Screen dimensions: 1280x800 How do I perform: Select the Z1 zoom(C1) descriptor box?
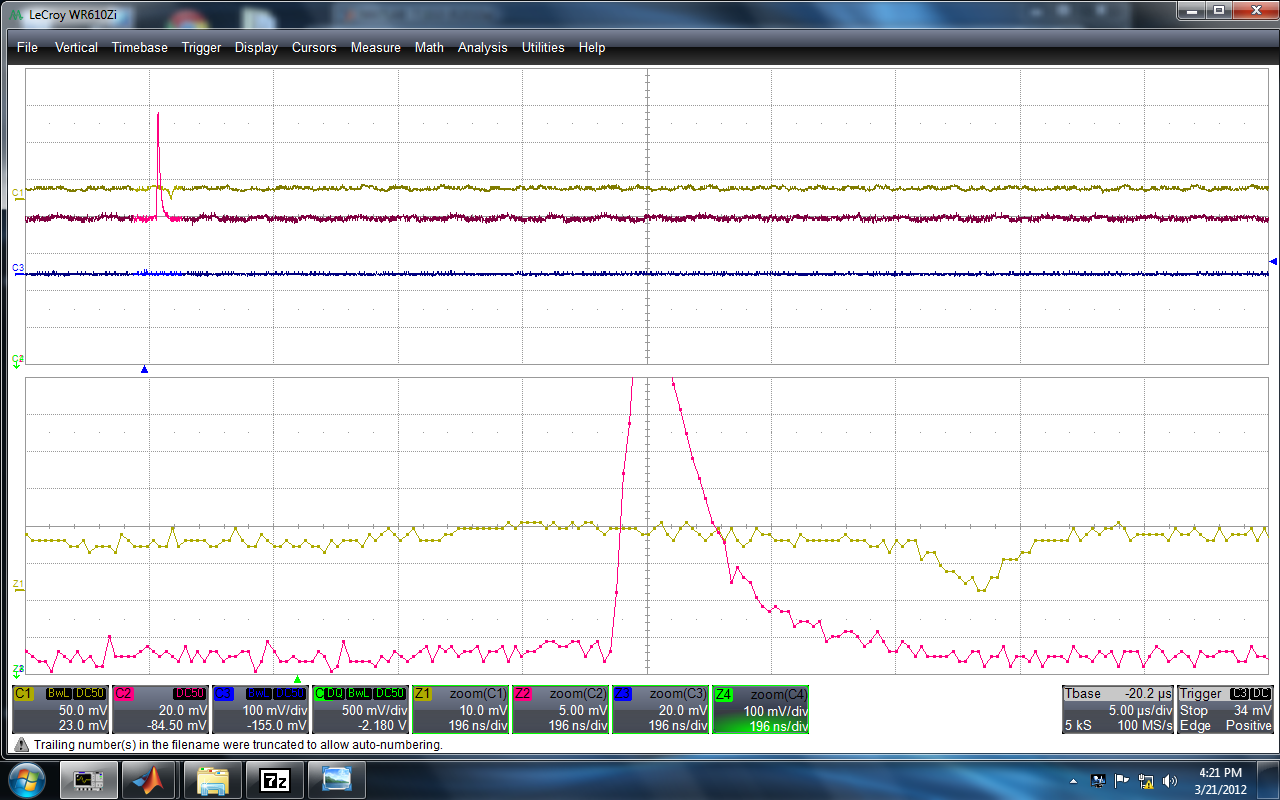tap(460, 709)
